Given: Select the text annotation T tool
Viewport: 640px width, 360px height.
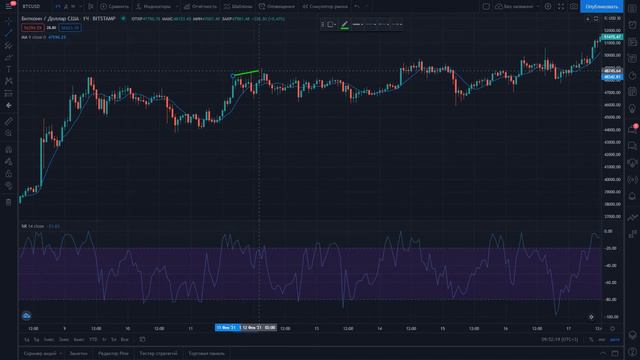Looking at the screenshot, I should click(9, 69).
